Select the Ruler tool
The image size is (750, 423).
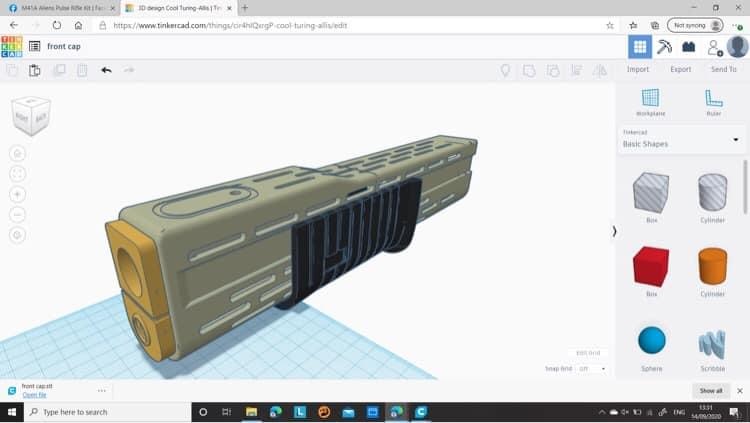(x=714, y=102)
